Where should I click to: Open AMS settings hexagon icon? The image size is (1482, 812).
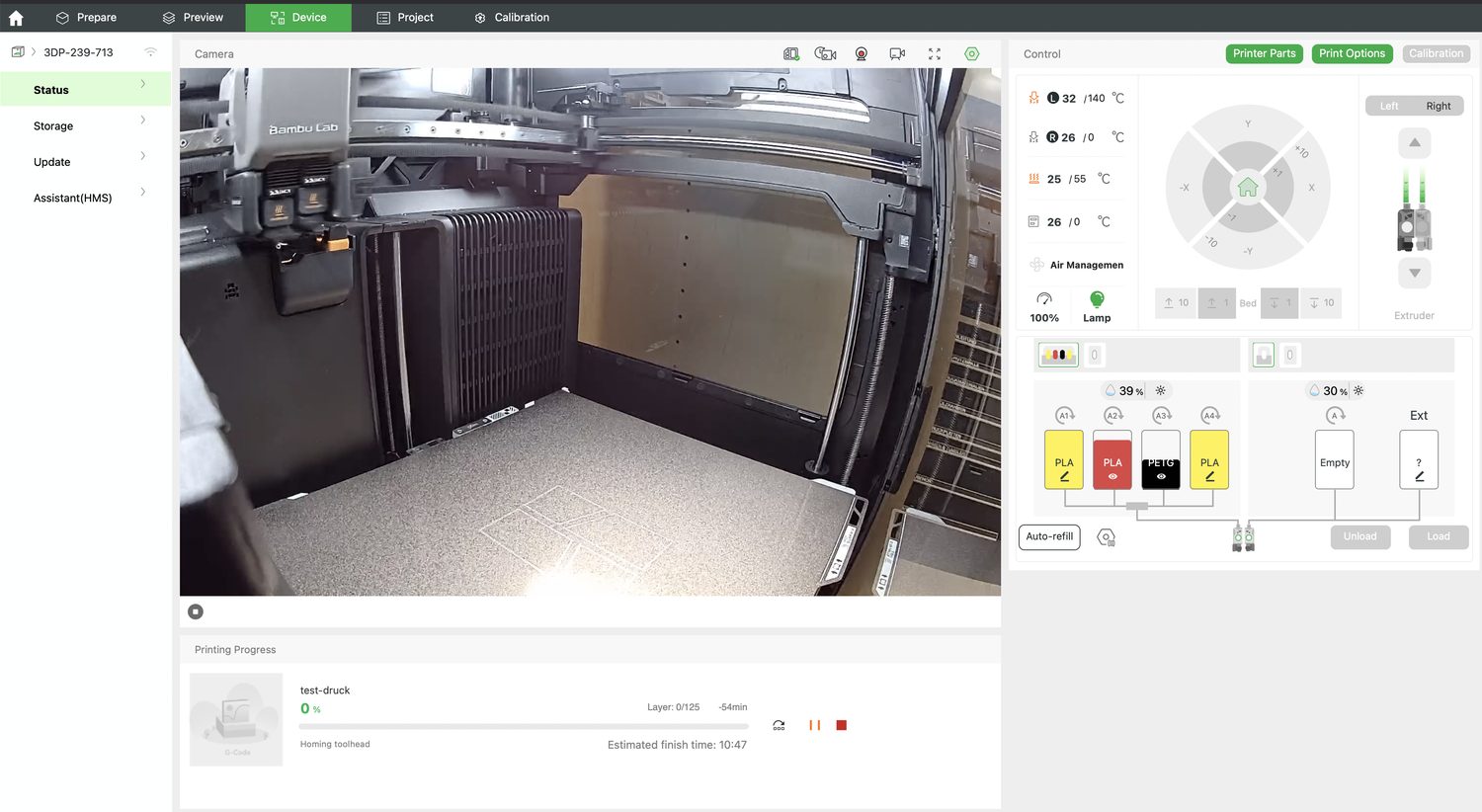1107,537
